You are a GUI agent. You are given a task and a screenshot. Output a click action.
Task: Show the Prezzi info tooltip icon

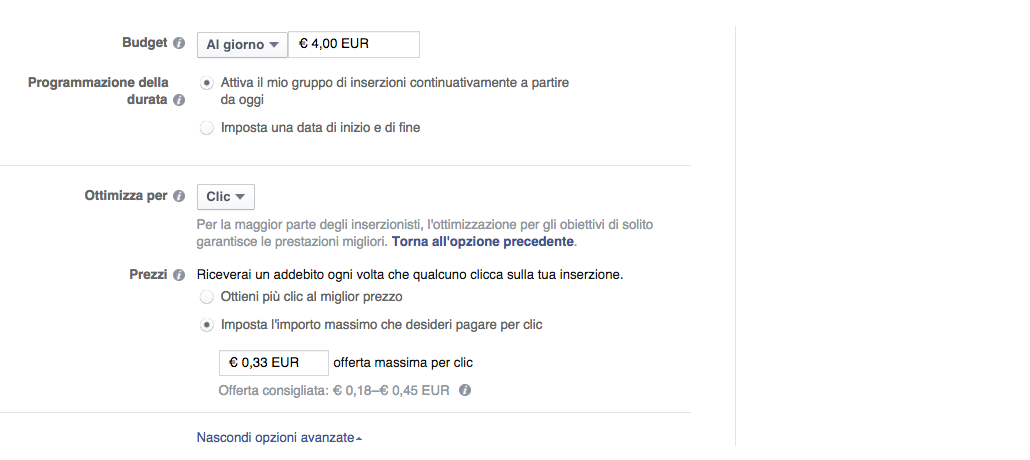179,275
